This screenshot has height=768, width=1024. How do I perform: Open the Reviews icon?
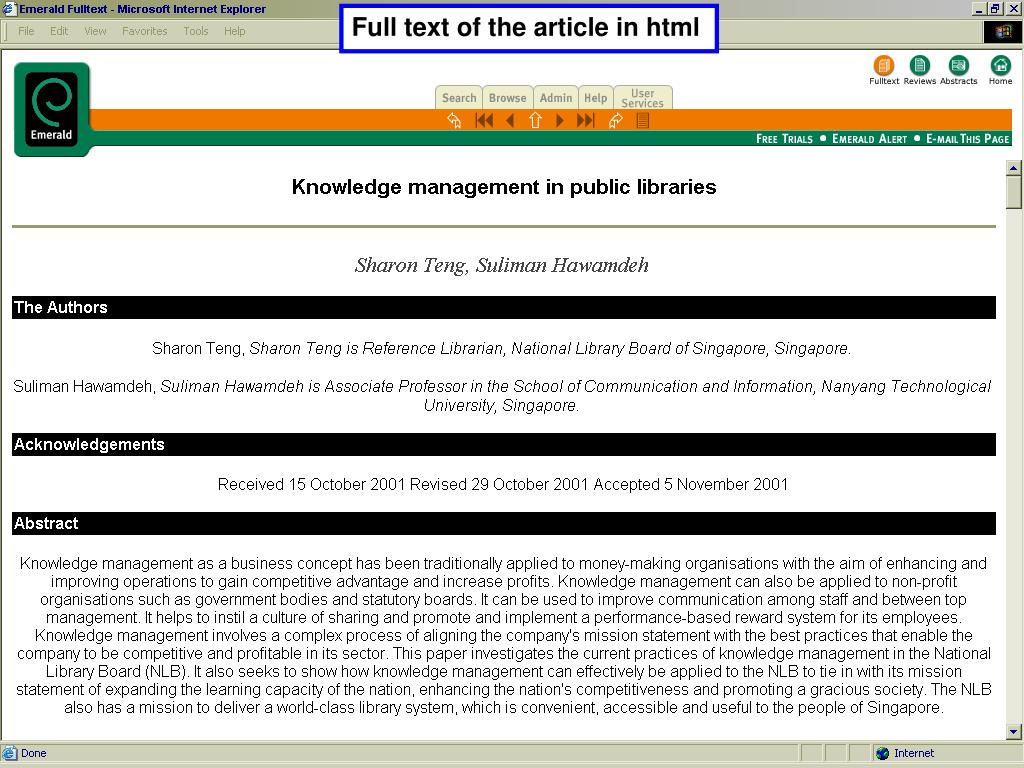(920, 65)
